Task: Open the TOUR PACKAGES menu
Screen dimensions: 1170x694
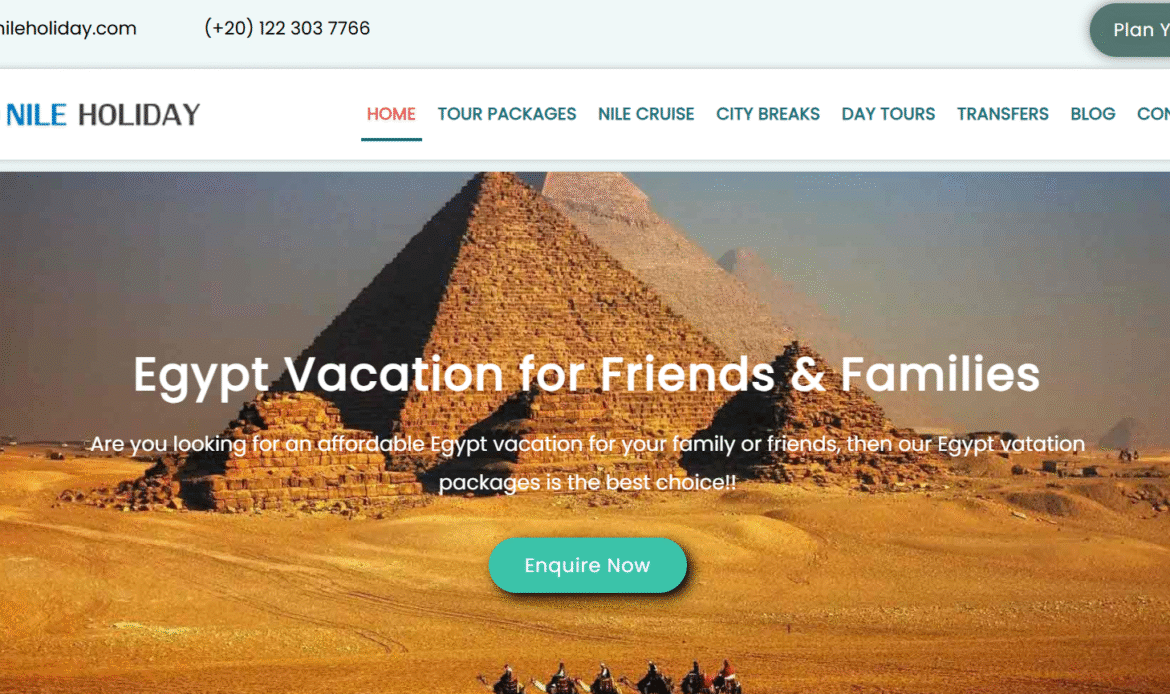Action: (x=507, y=114)
